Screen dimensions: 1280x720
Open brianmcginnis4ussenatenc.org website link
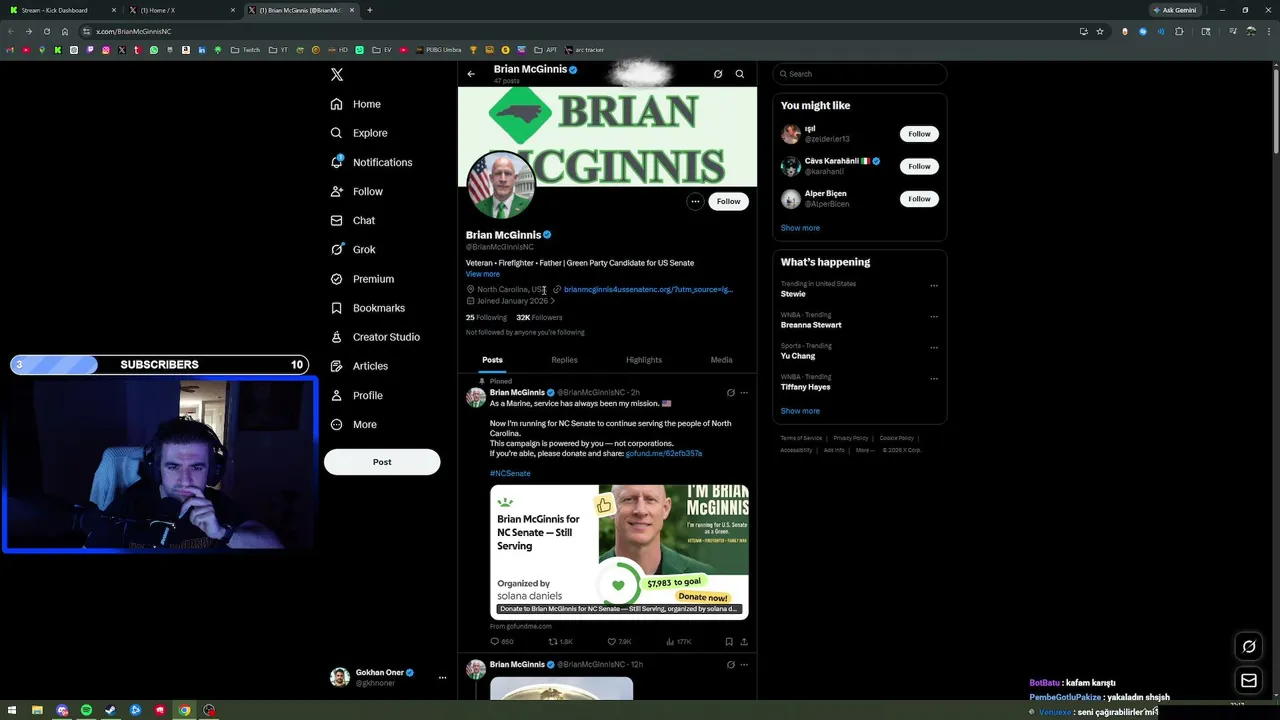coord(648,289)
